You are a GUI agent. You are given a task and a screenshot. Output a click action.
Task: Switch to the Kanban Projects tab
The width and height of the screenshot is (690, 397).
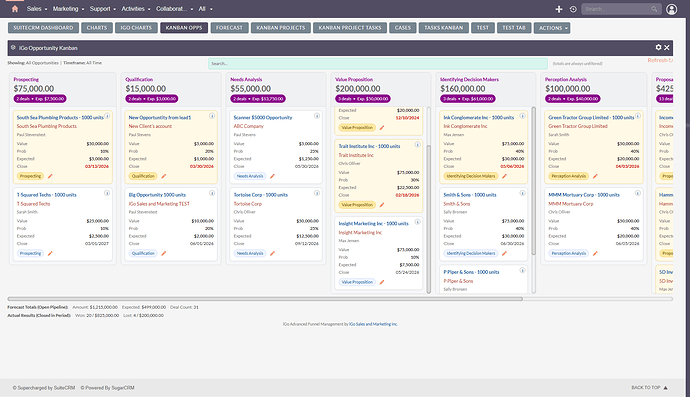click(x=281, y=28)
